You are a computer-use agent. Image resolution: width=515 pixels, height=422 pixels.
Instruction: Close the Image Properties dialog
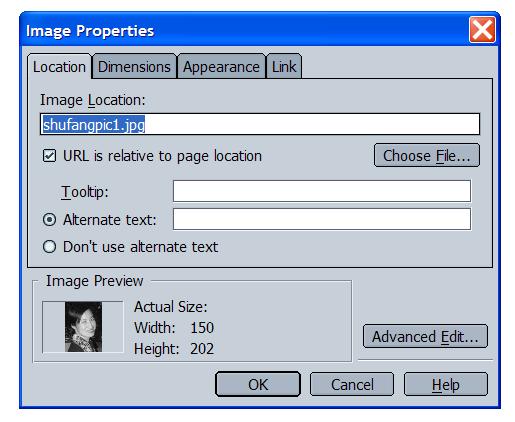(482, 30)
